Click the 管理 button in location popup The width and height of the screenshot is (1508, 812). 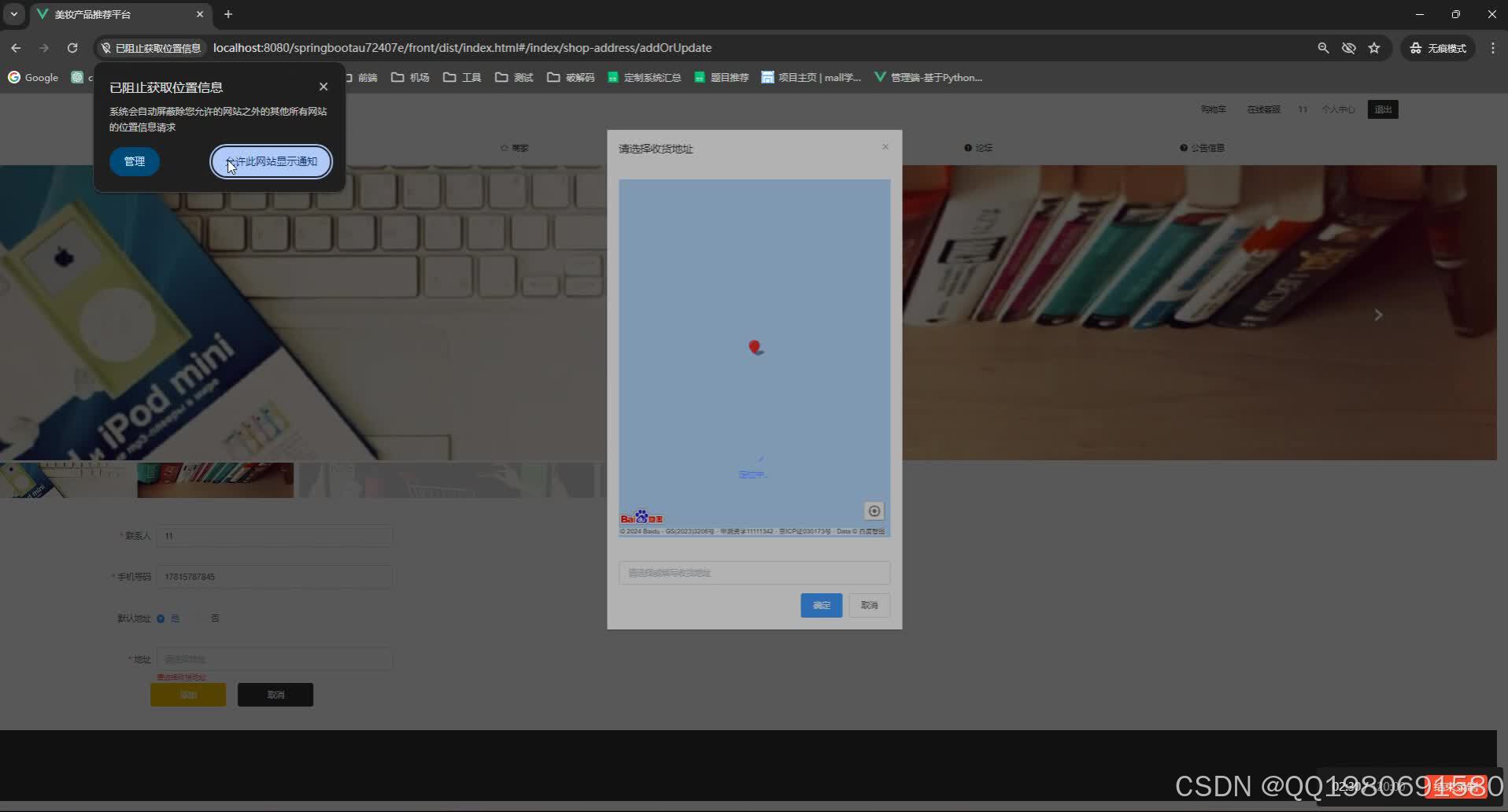[135, 161]
